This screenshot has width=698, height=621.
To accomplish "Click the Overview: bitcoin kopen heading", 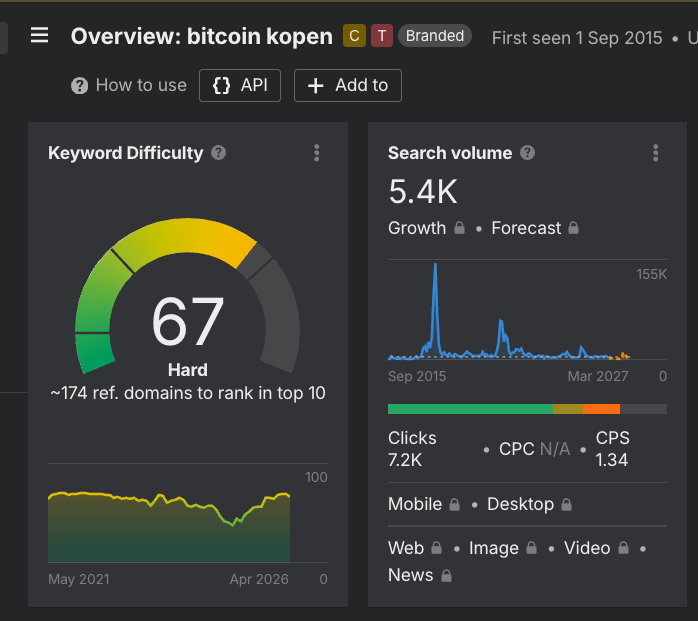I will 202,36.
